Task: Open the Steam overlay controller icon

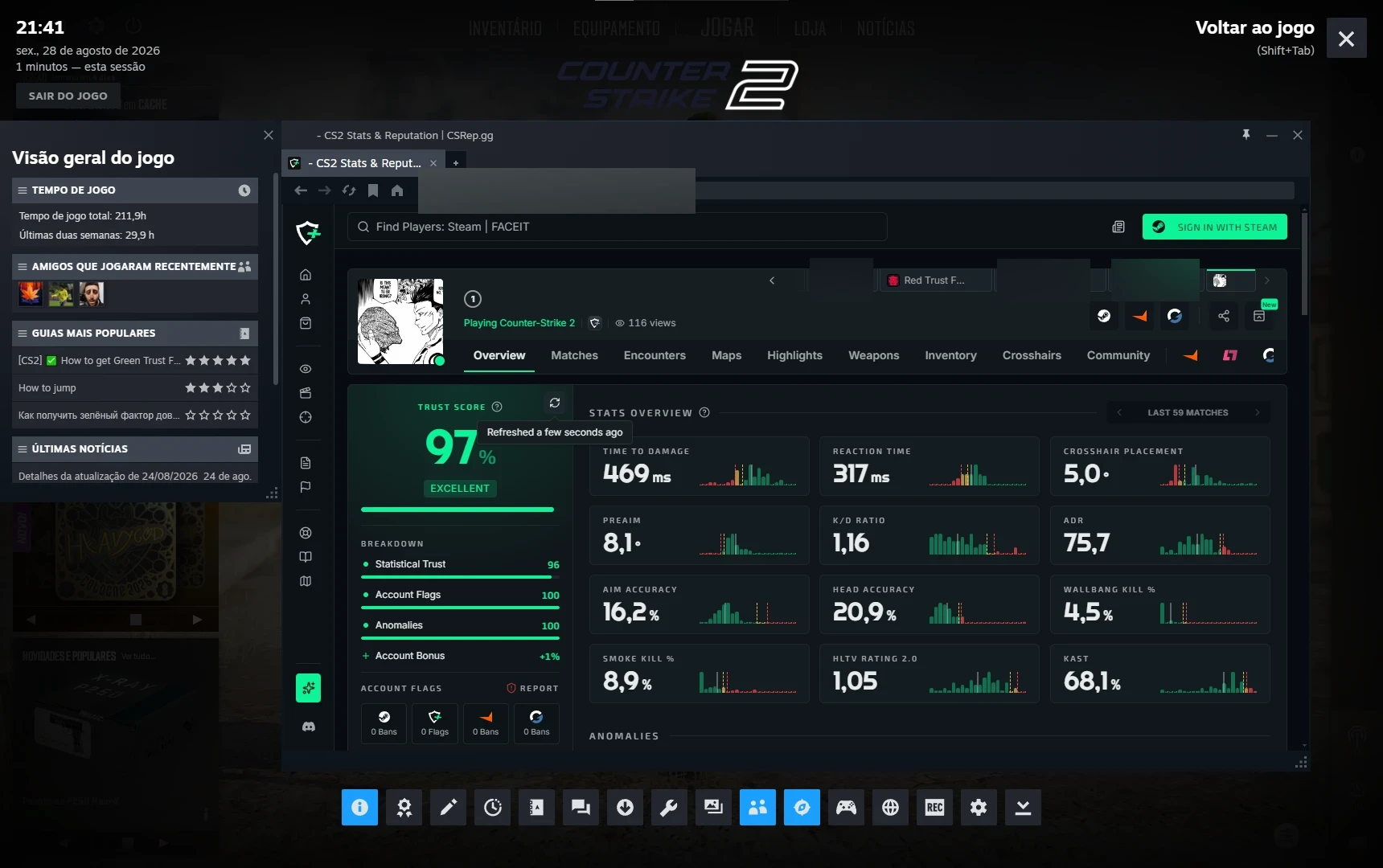Action: click(846, 808)
